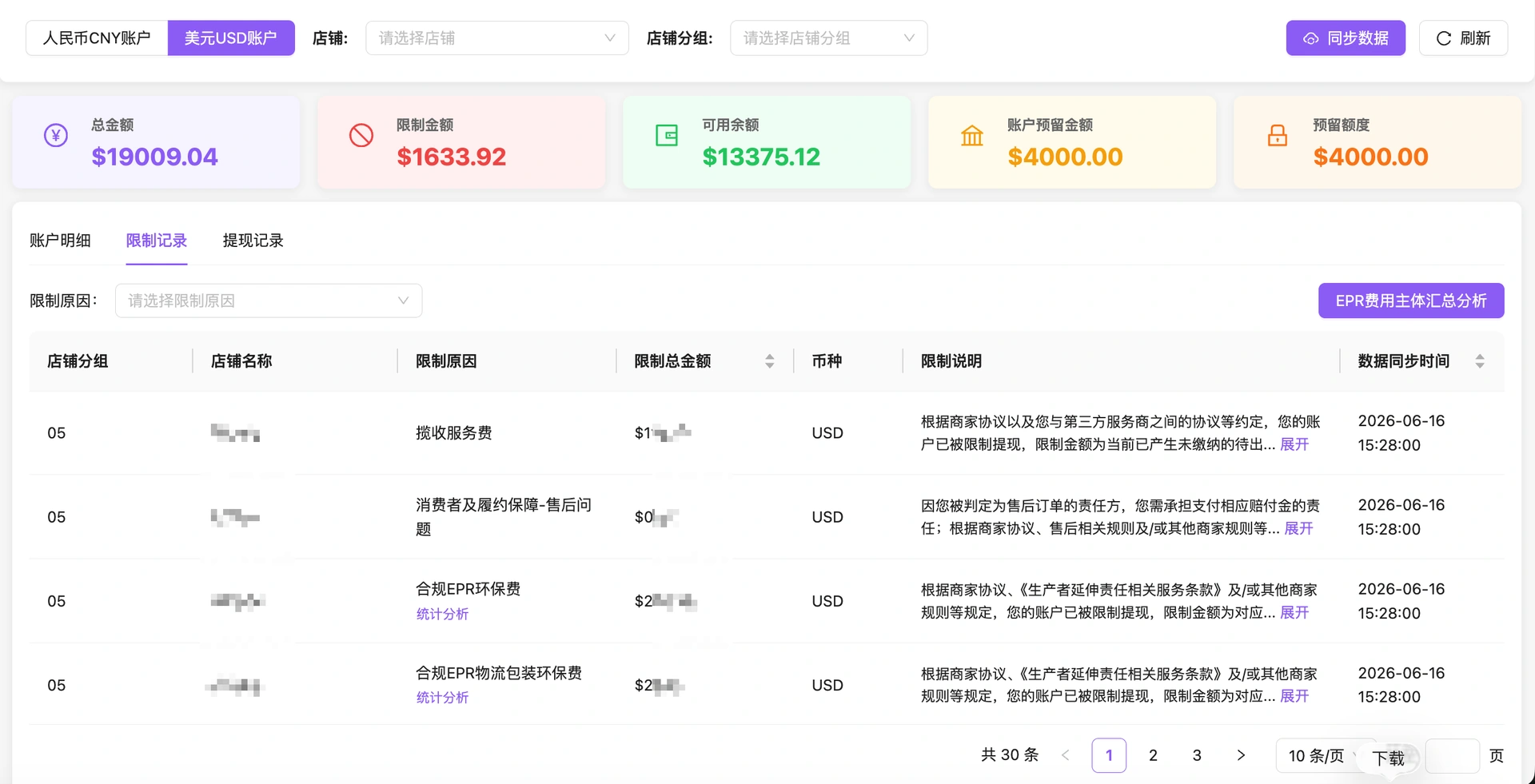Expand description in 合规EPR环保费 row
Viewport: 1535px width, 784px height.
(1294, 612)
